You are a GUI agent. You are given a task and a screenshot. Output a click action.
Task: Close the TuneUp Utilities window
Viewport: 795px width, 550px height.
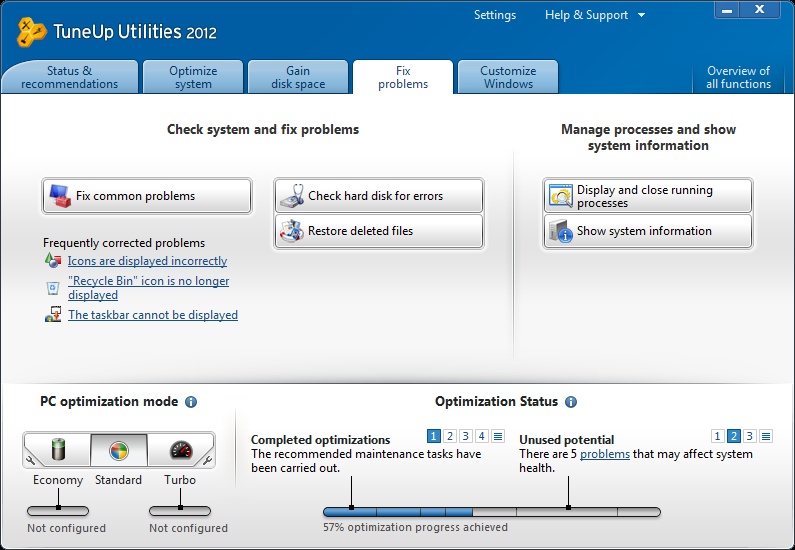pyautogui.click(x=760, y=10)
